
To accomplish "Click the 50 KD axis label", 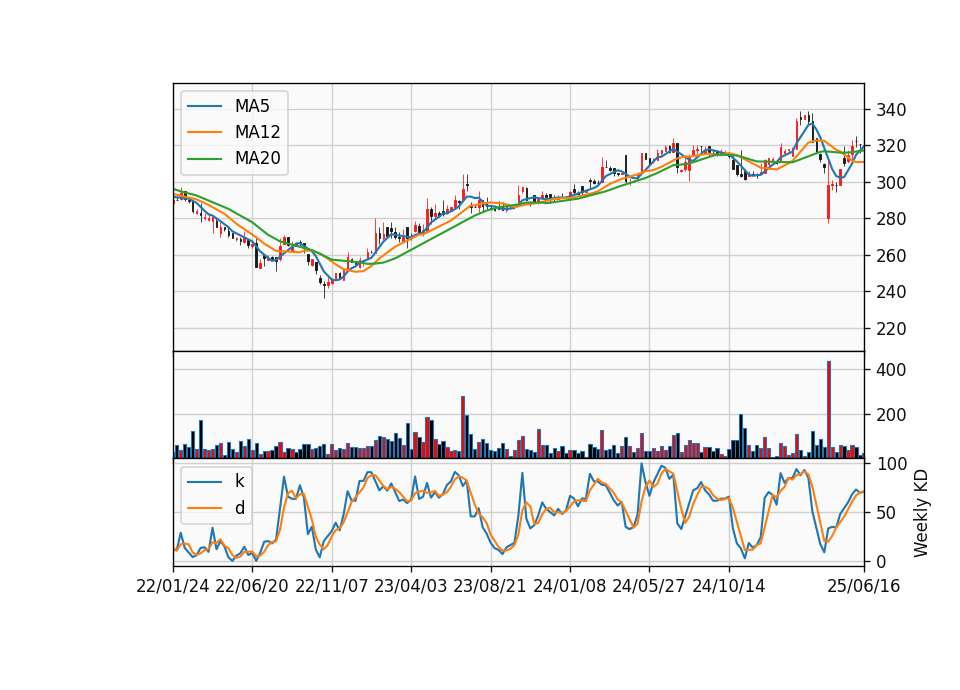I will coord(886,513).
